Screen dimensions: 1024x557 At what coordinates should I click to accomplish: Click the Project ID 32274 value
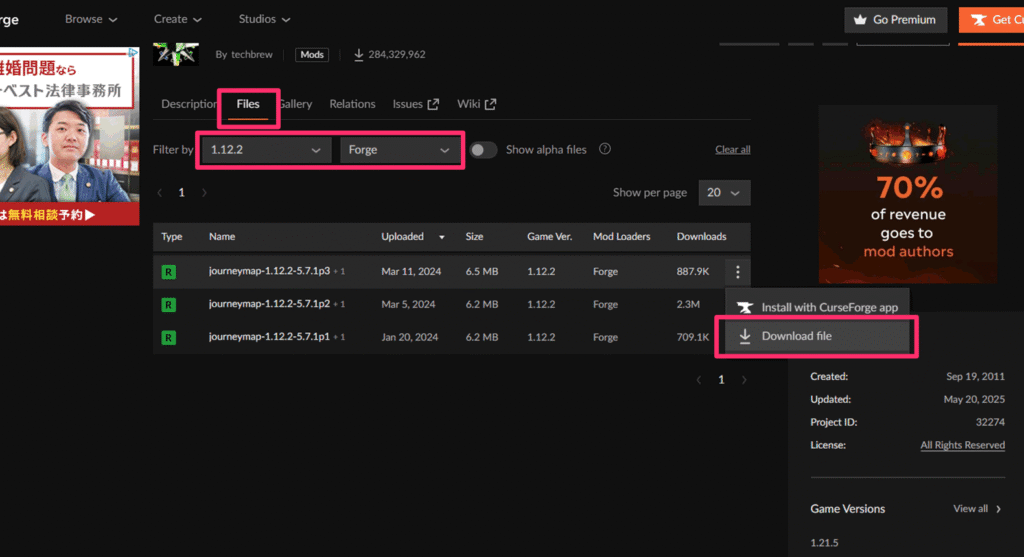coord(990,422)
